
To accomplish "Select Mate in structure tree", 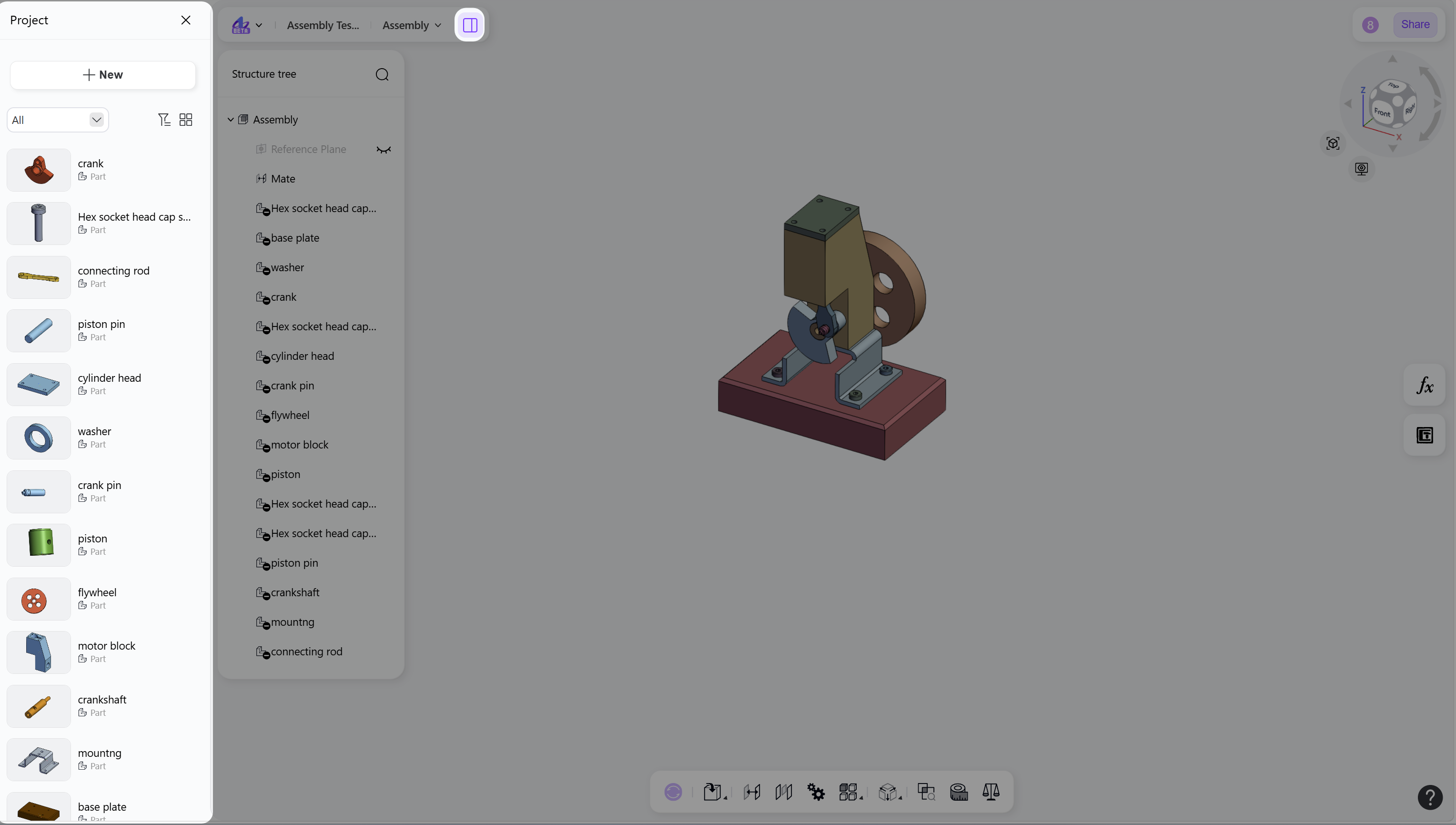I will [283, 178].
